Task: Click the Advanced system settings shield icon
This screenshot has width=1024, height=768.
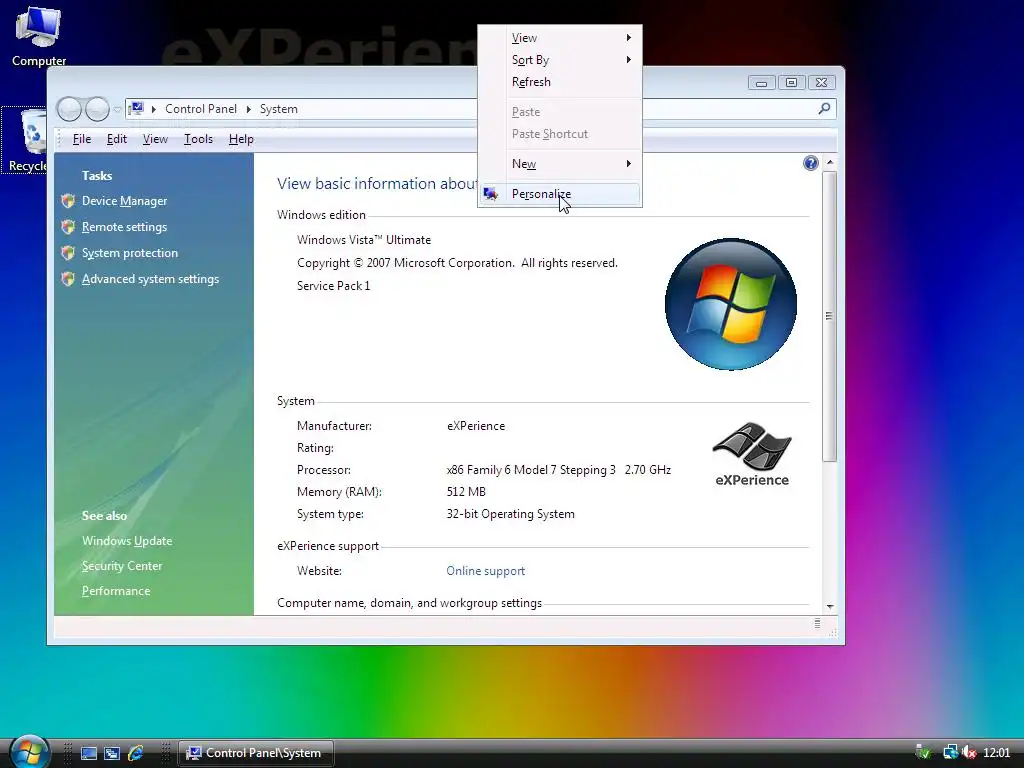Action: [x=68, y=279]
